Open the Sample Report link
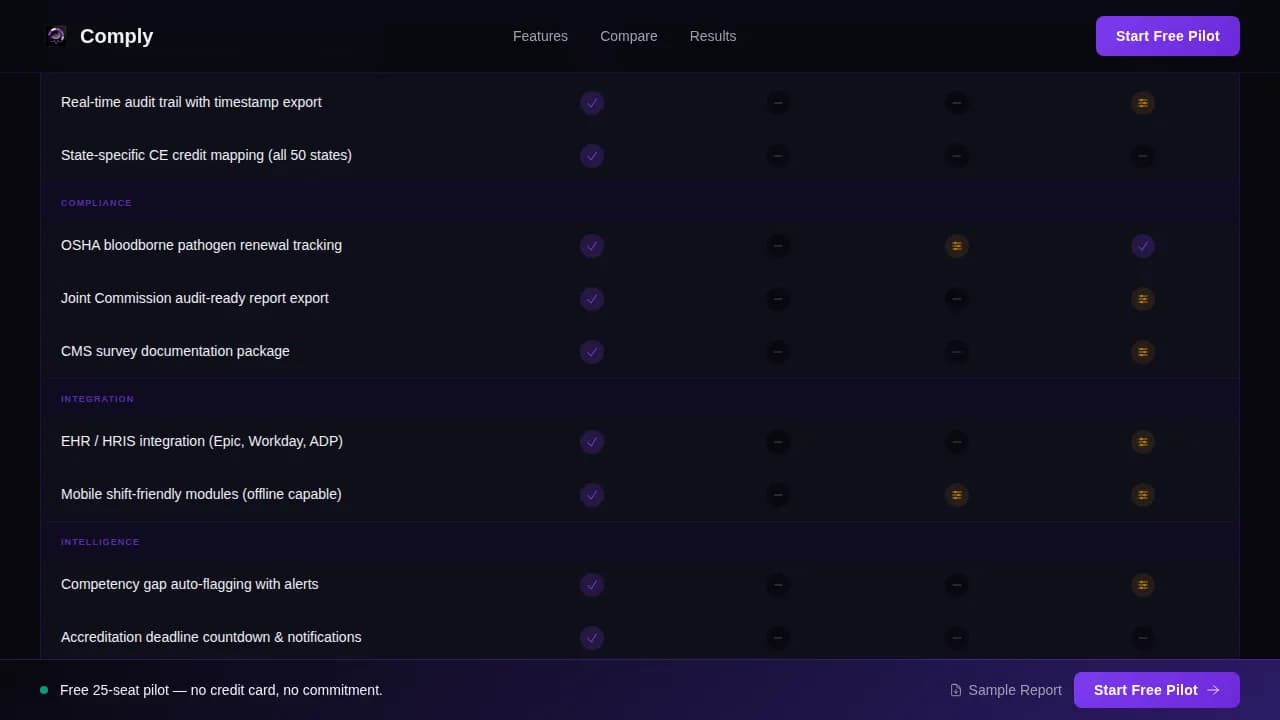 tap(1006, 690)
